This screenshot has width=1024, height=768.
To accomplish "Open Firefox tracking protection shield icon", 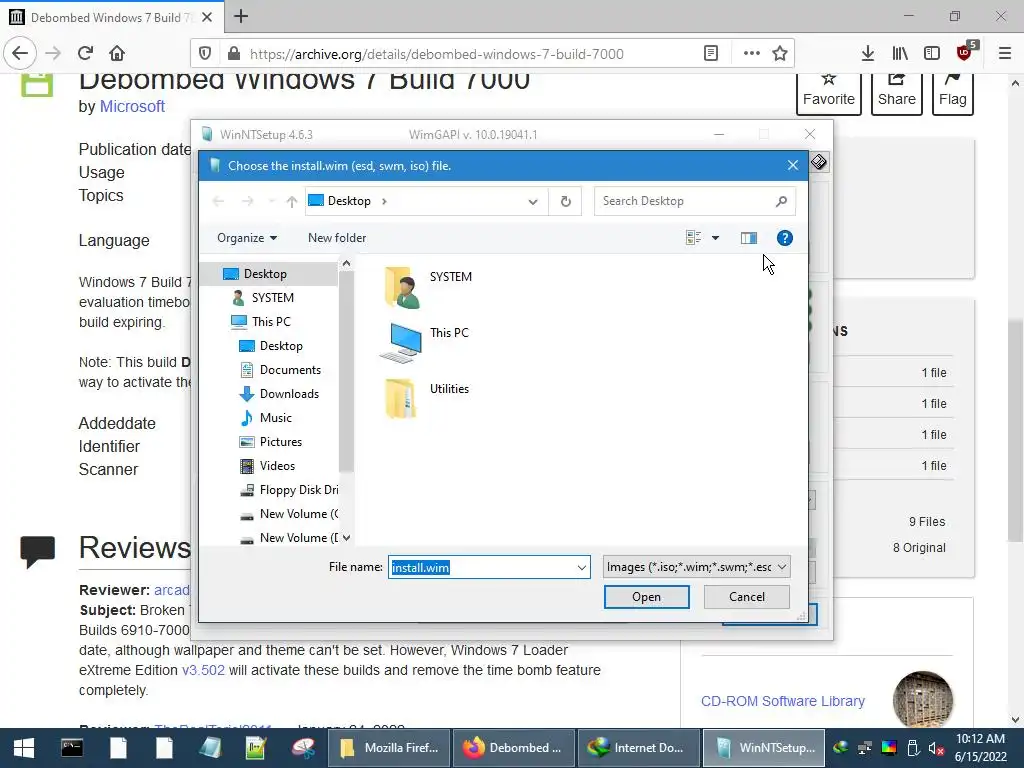I will [x=205, y=54].
